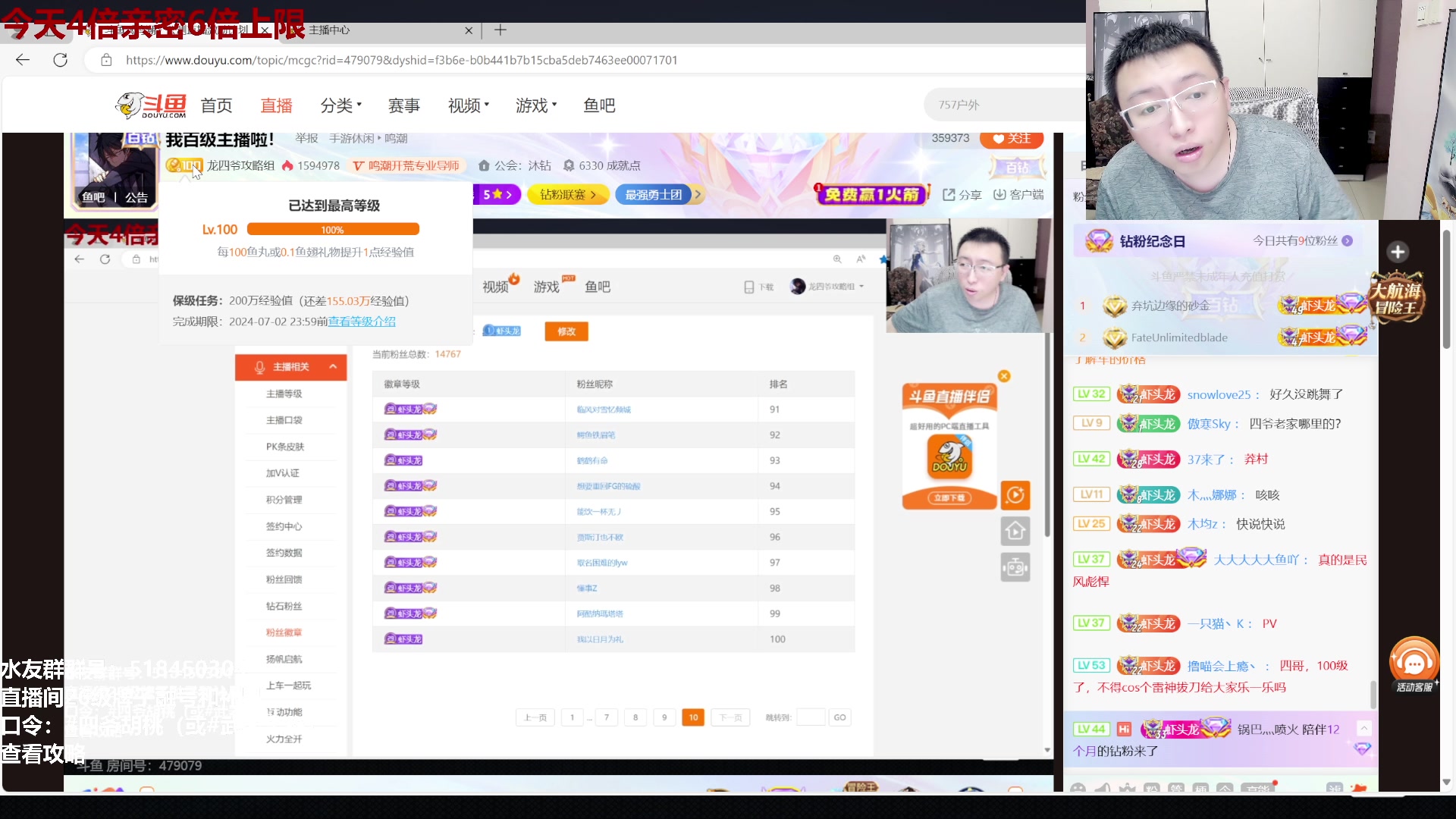Click the 大航海冒险王 badge
Viewport: 1456px width, 819px height.
pos(1396,297)
